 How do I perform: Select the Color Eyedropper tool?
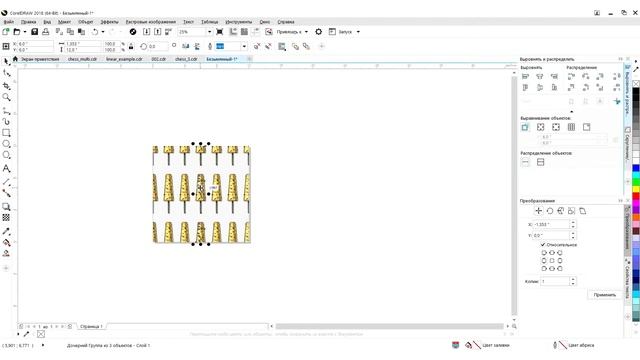[x=6, y=231]
